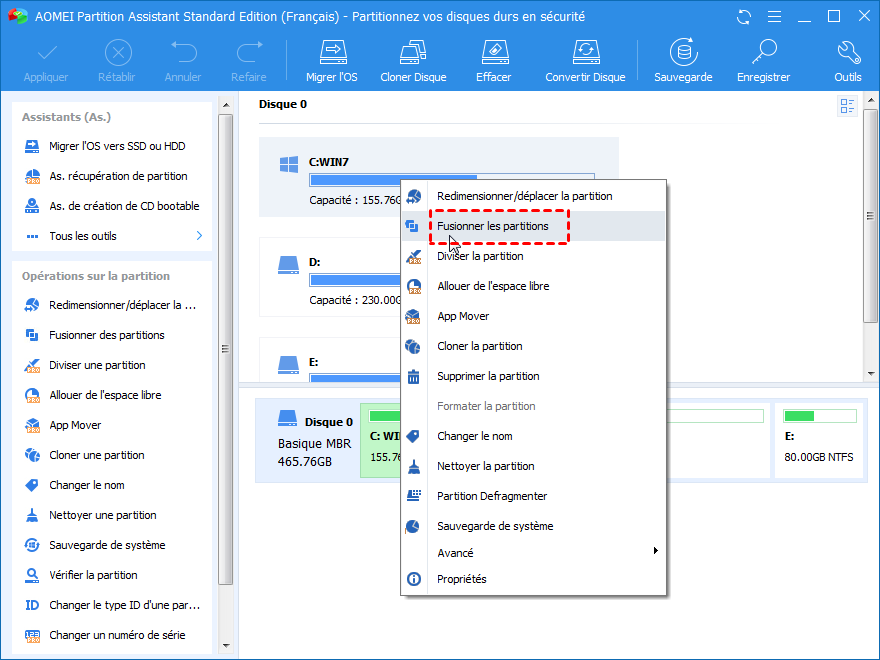Toggle the disk list view mode icon
The width and height of the screenshot is (880, 660).
tap(847, 106)
